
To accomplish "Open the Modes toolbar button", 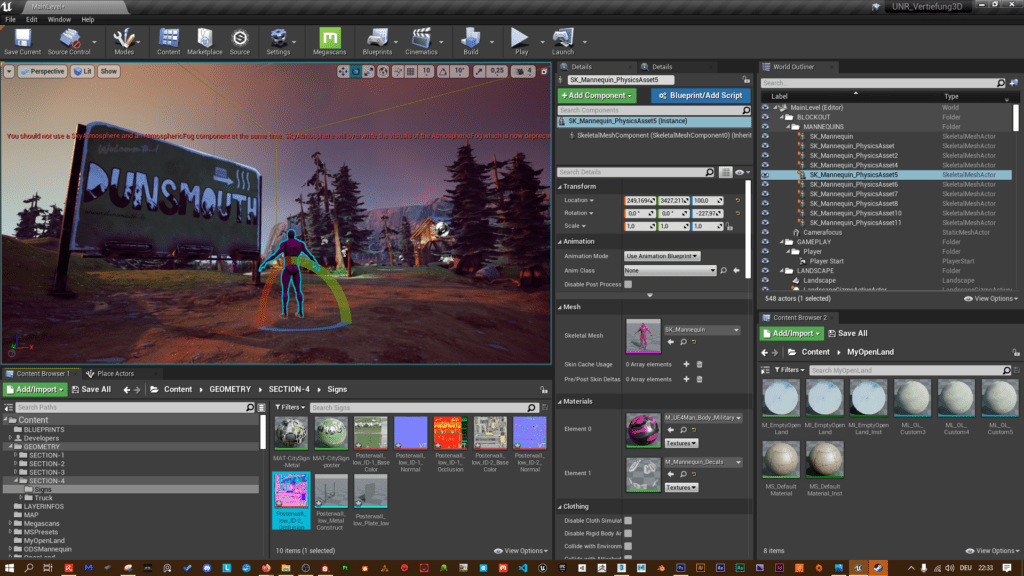I will pos(123,42).
